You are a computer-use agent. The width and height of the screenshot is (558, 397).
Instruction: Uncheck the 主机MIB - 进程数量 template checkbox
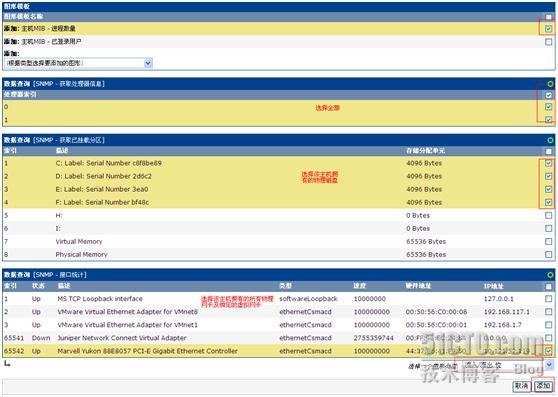[x=548, y=28]
